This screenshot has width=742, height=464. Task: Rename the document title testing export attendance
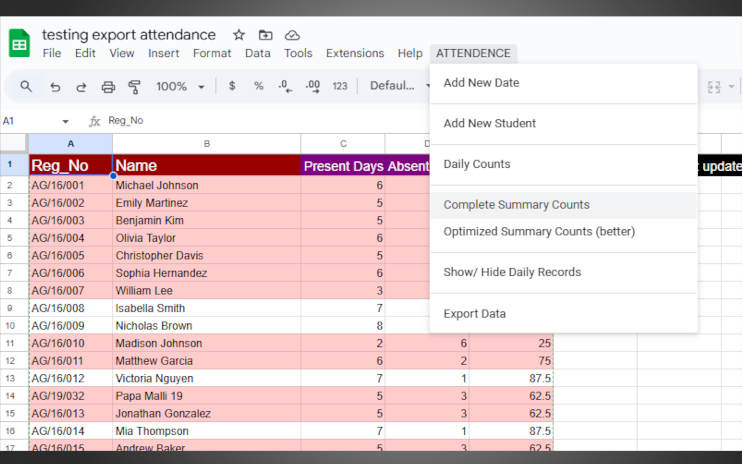pyautogui.click(x=129, y=35)
